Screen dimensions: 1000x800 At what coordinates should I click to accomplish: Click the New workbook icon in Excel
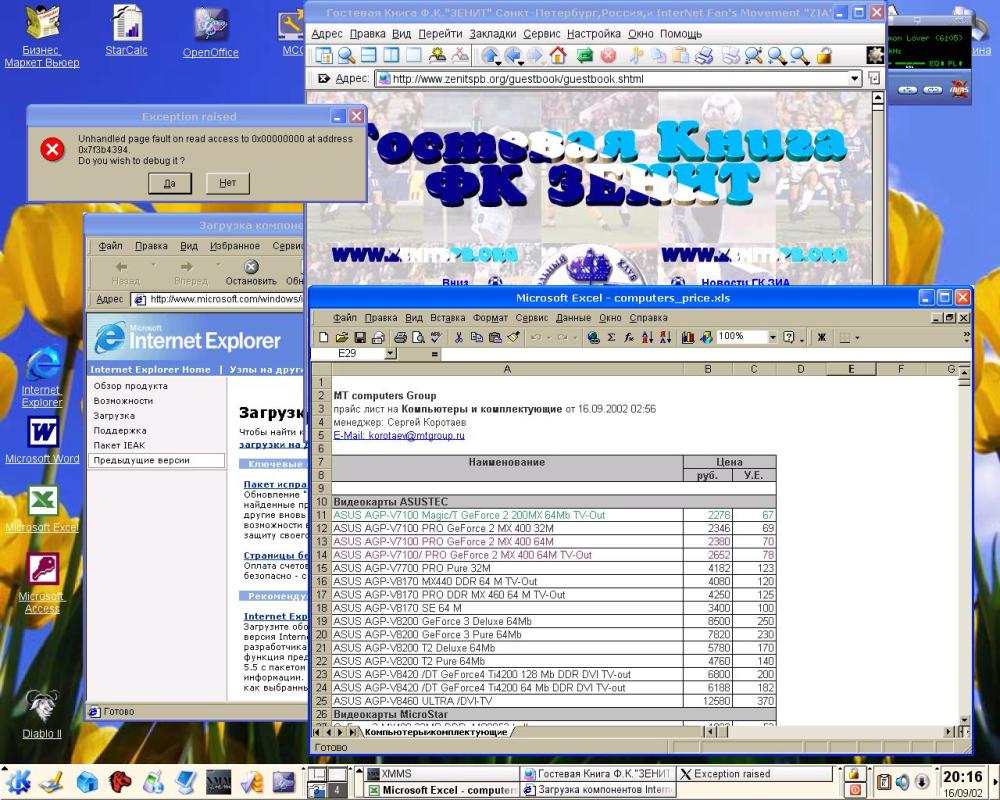[323, 337]
